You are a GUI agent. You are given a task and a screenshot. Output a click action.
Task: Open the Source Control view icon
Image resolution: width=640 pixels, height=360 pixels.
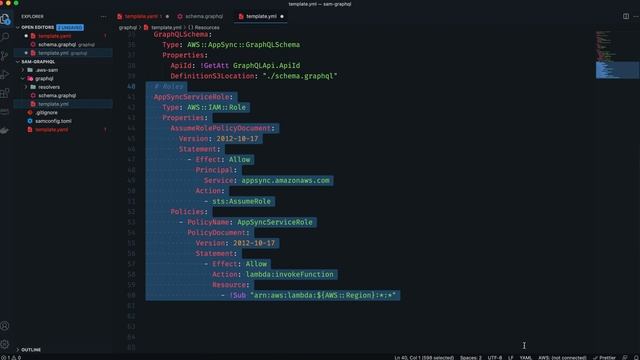(x=5, y=56)
